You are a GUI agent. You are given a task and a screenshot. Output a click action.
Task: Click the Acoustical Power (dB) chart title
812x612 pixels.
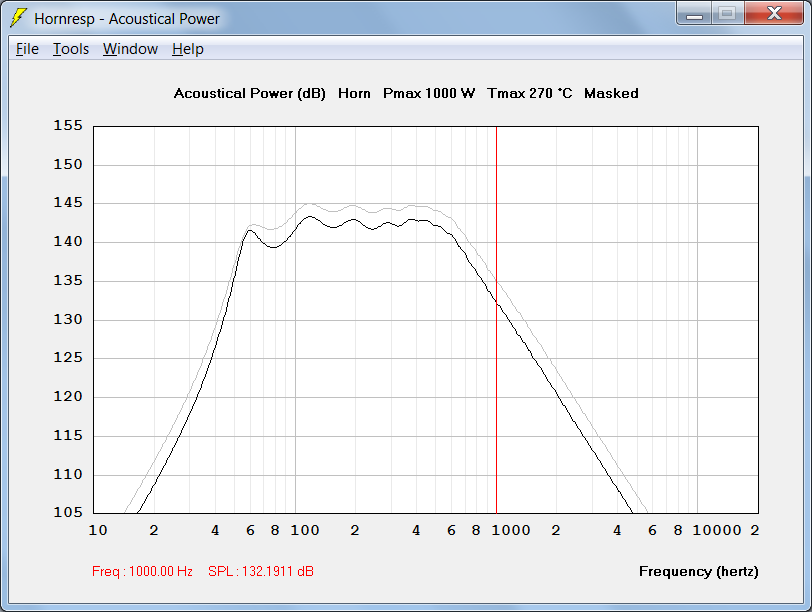[x=250, y=94]
